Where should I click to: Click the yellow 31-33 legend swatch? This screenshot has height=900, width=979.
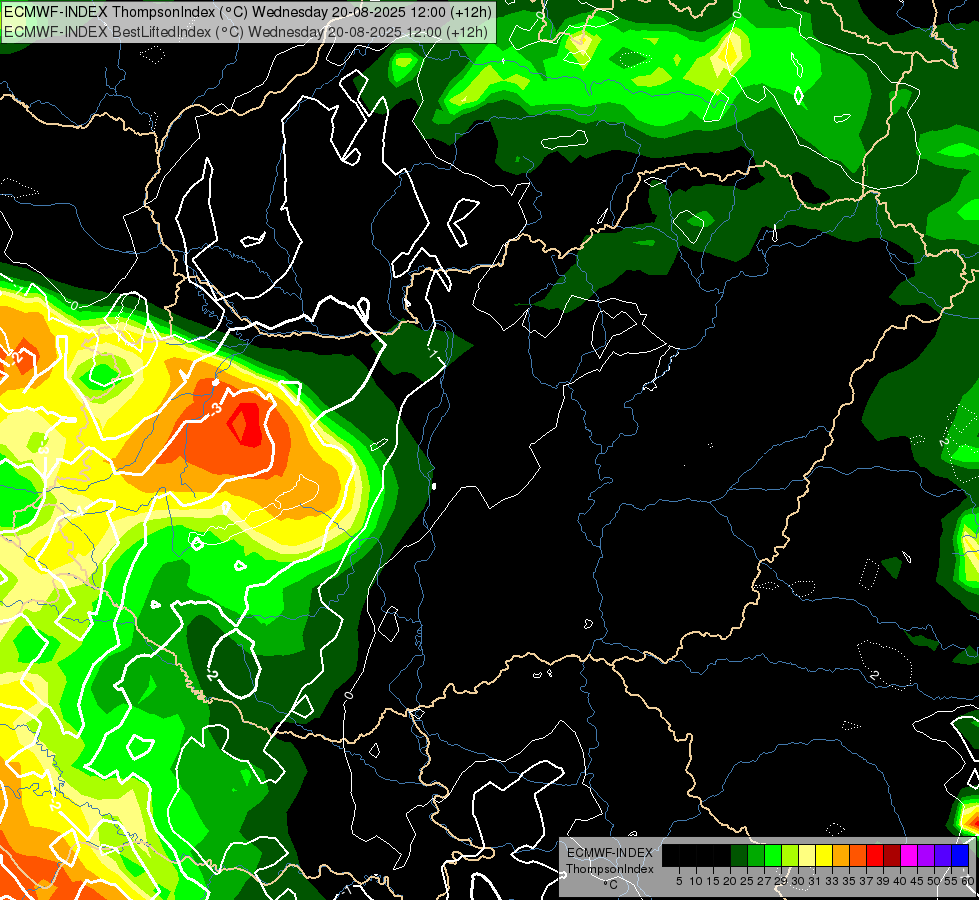824,855
